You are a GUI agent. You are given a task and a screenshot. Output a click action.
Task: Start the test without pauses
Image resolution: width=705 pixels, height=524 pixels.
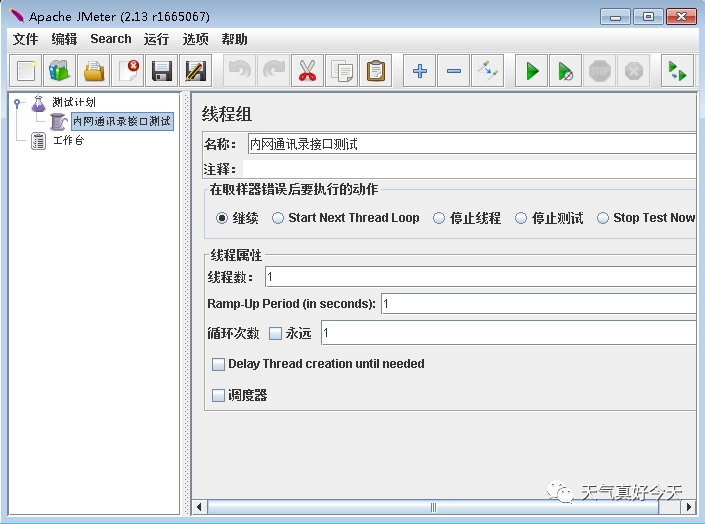[566, 71]
